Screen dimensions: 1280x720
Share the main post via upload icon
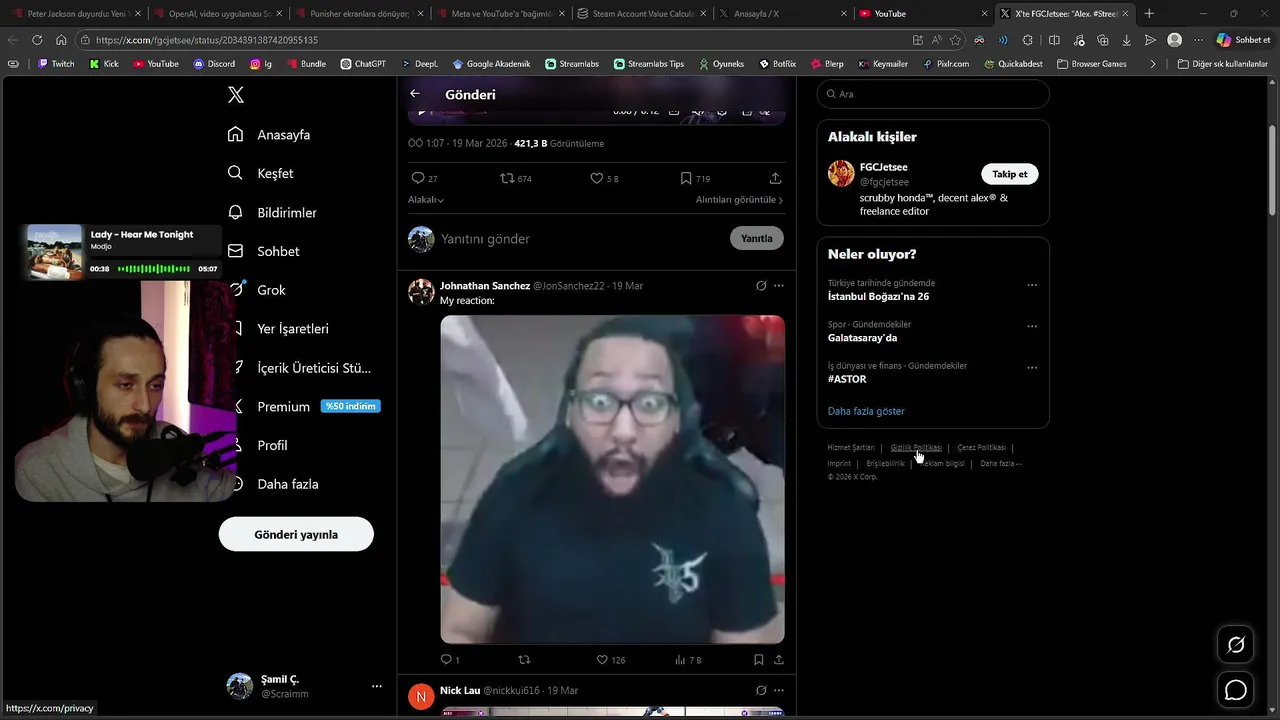pyautogui.click(x=775, y=178)
